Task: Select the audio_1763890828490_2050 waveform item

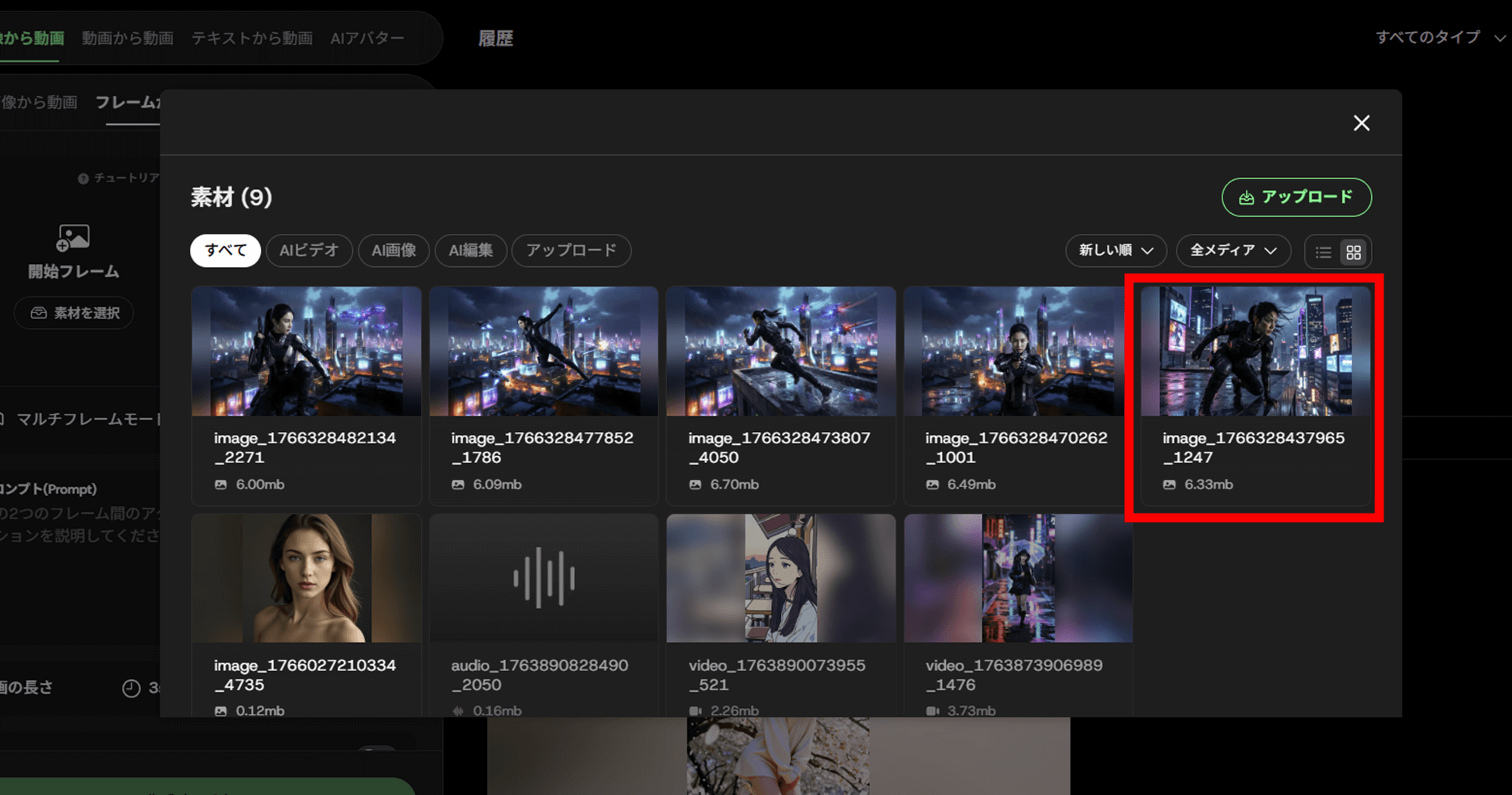Action: 544,579
